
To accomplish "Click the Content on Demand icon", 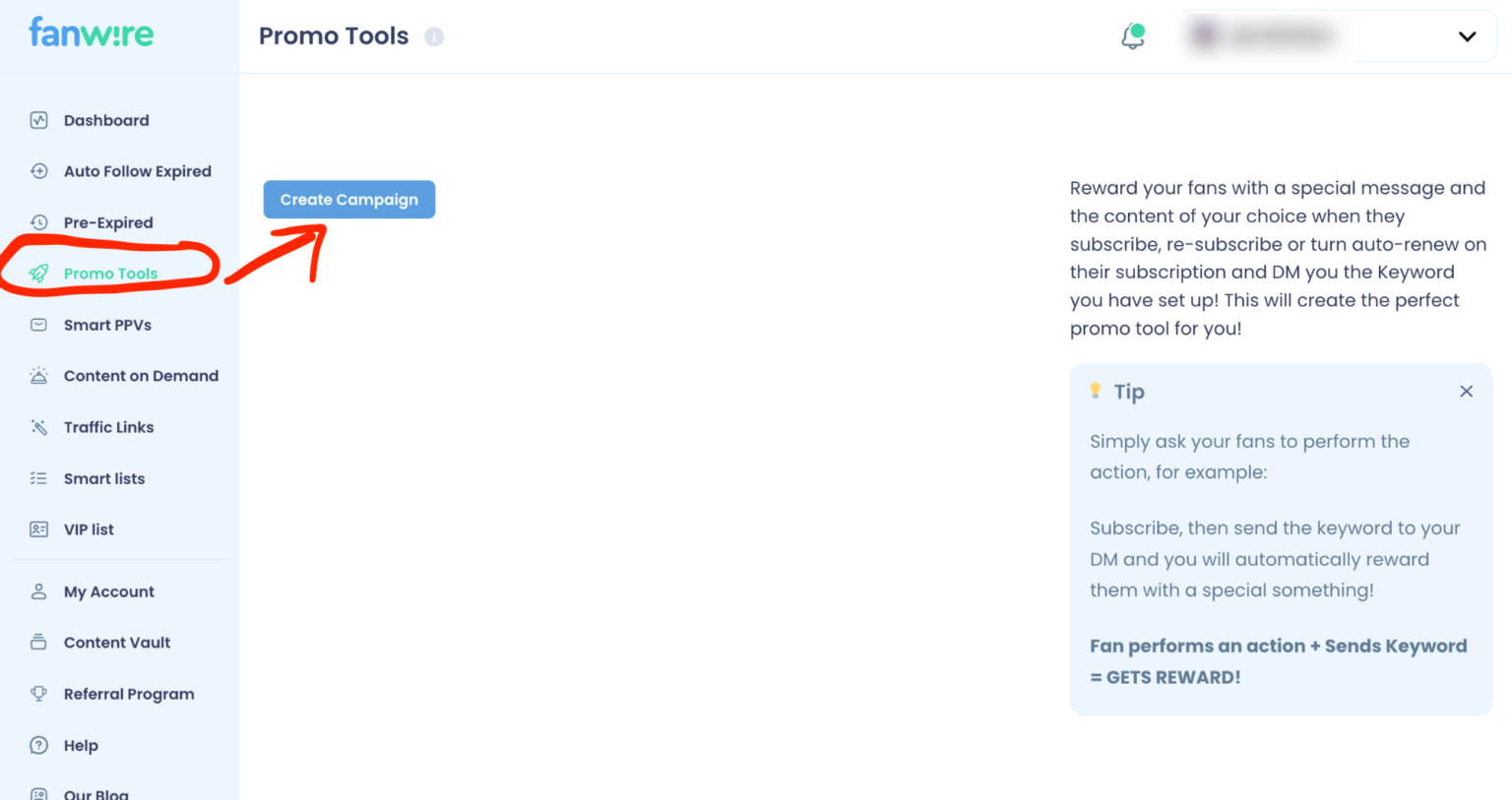I will click(x=38, y=376).
